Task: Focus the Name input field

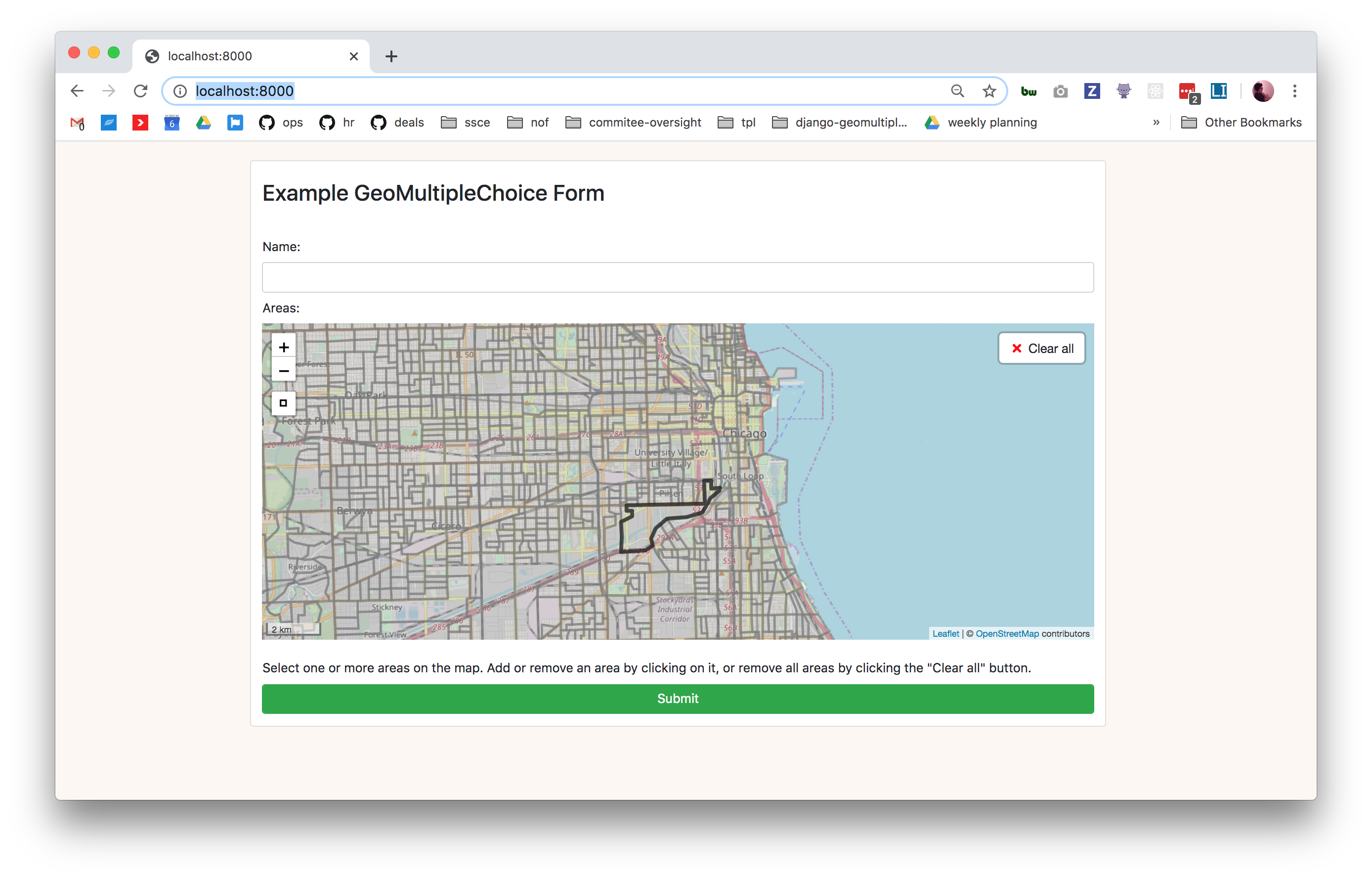Action: tap(677, 277)
